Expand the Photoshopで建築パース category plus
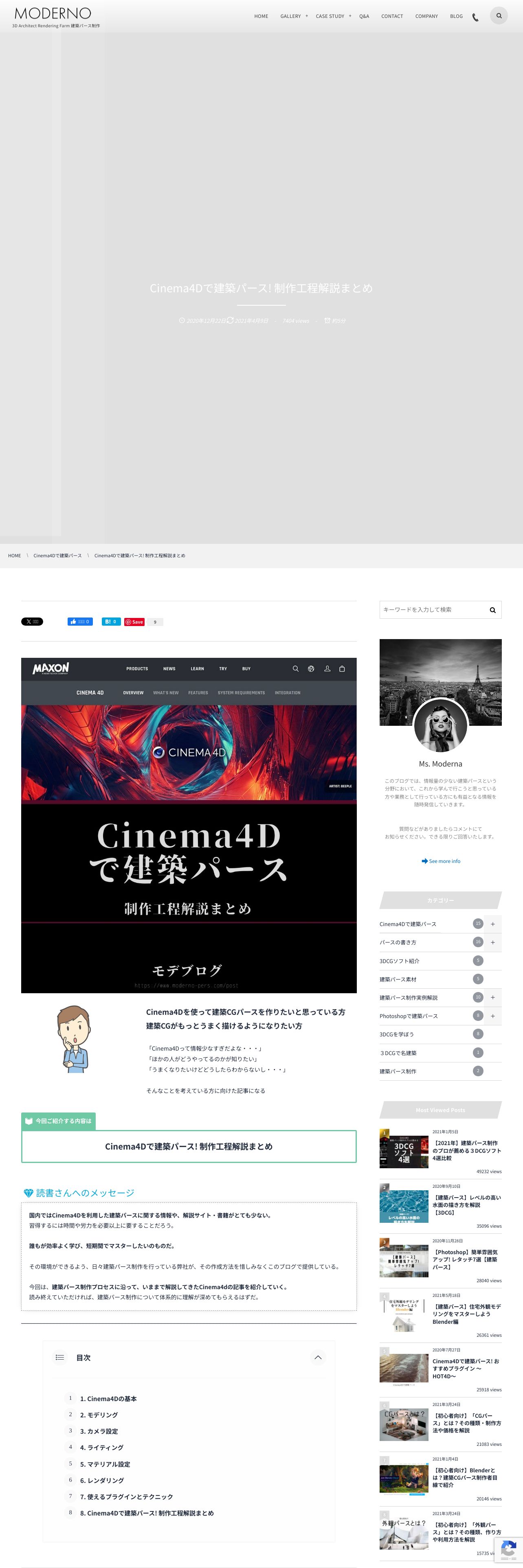 (x=492, y=1016)
